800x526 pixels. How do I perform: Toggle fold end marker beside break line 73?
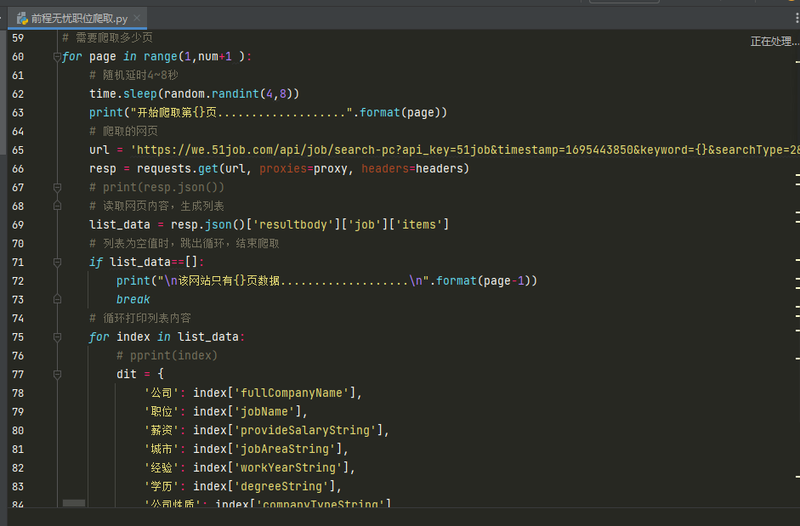coord(57,299)
